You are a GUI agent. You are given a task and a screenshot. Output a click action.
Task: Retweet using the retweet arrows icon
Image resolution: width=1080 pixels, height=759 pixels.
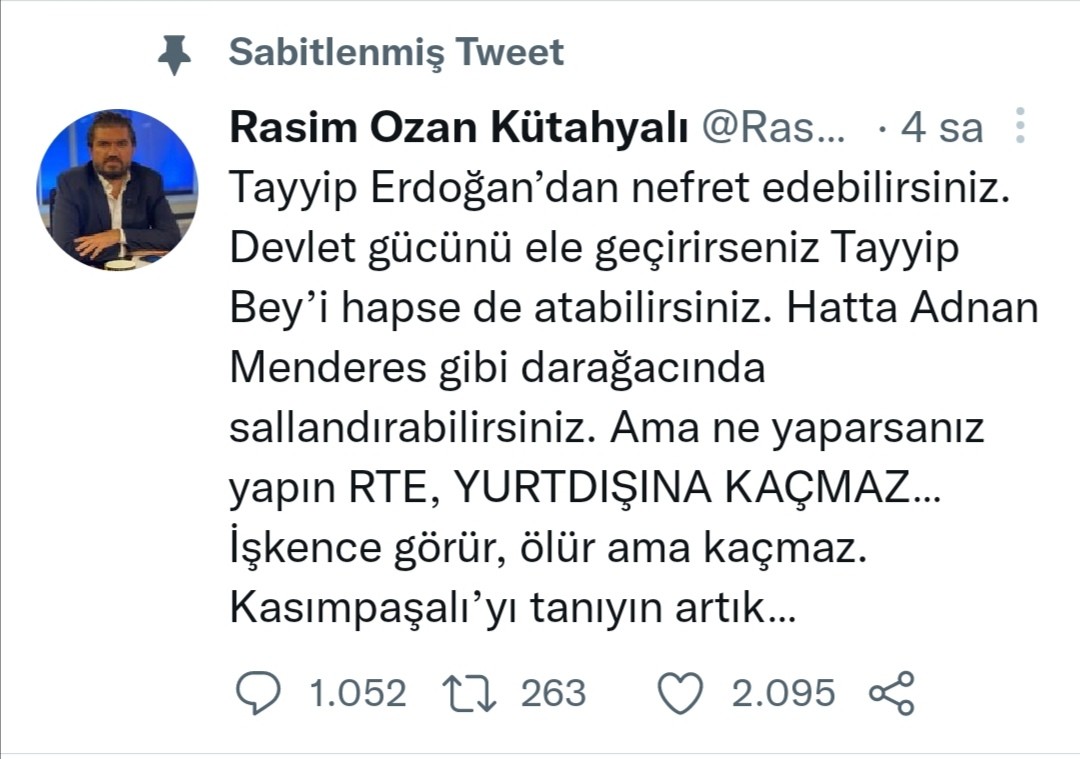pyautogui.click(x=469, y=692)
